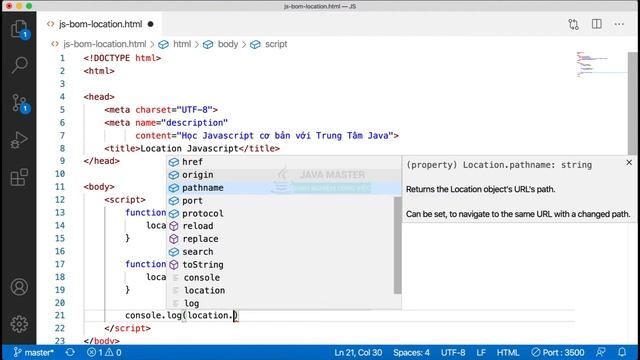
Task: Click the opening head tag on line 4
Action: click(99, 97)
